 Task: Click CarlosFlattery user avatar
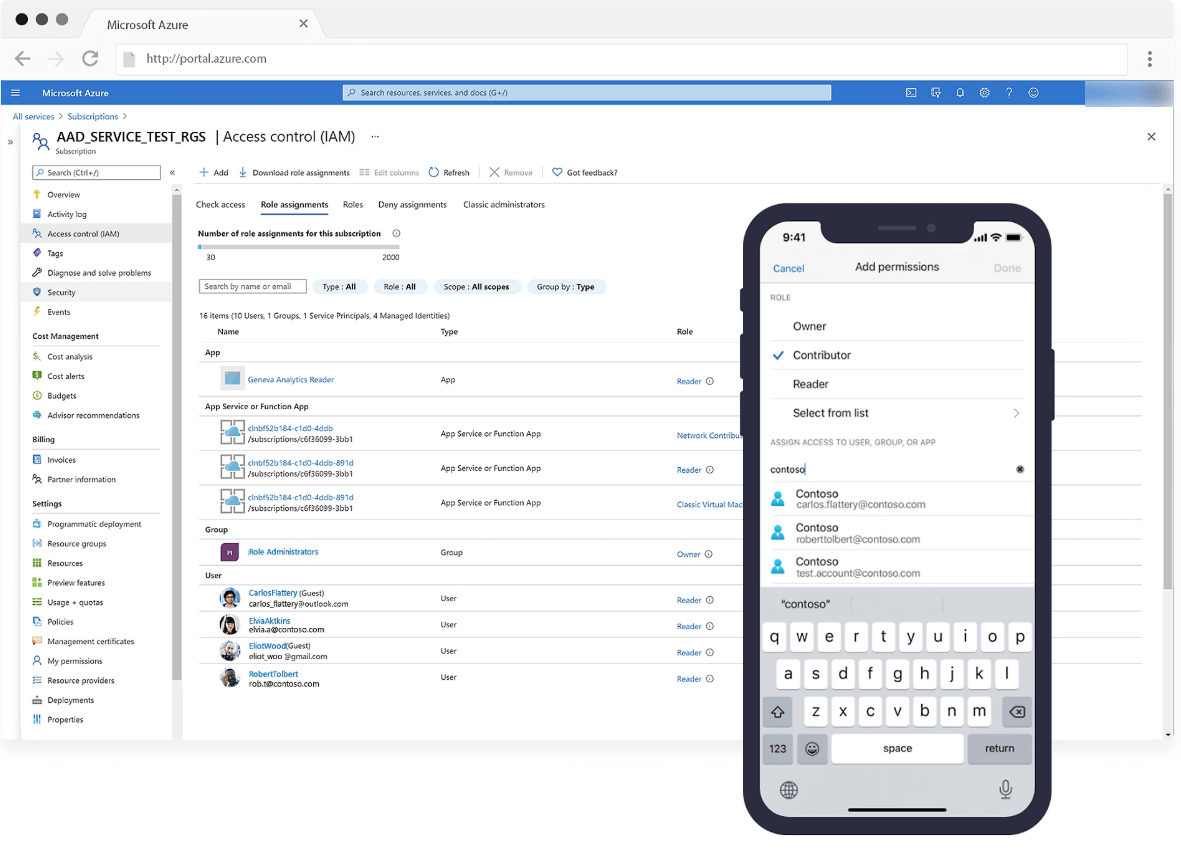click(x=230, y=598)
